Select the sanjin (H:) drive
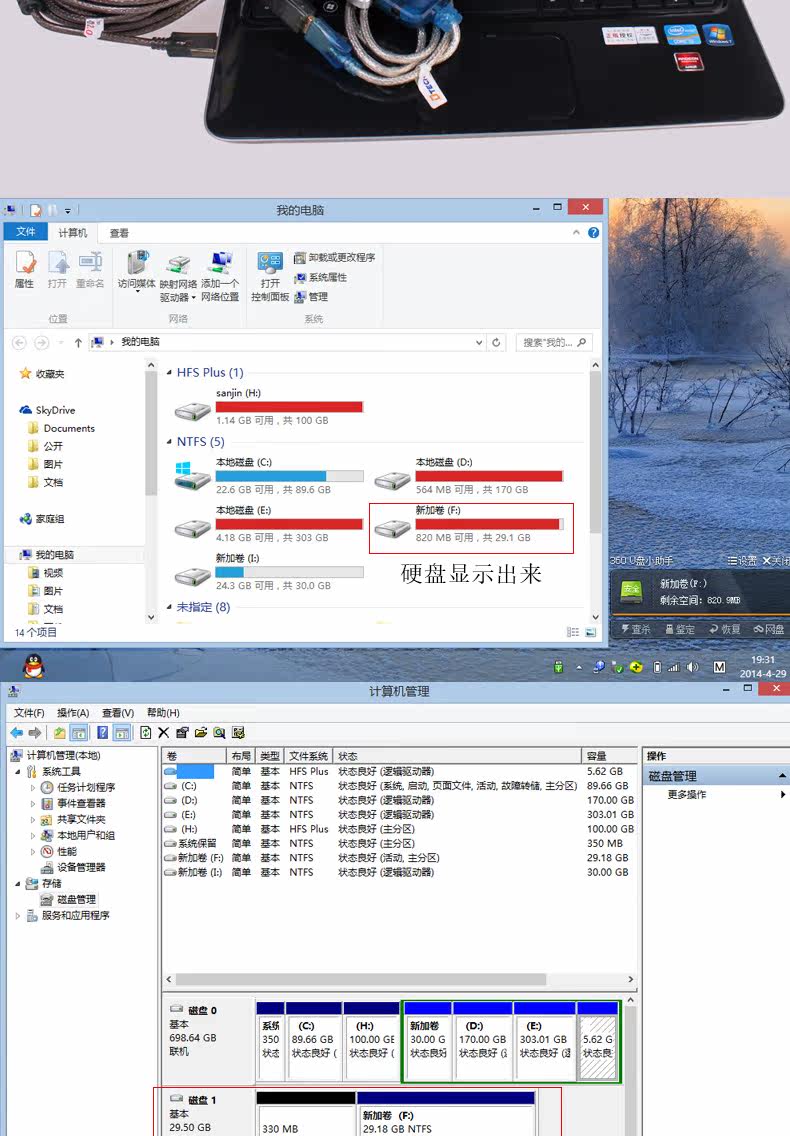790x1136 pixels. [268, 407]
